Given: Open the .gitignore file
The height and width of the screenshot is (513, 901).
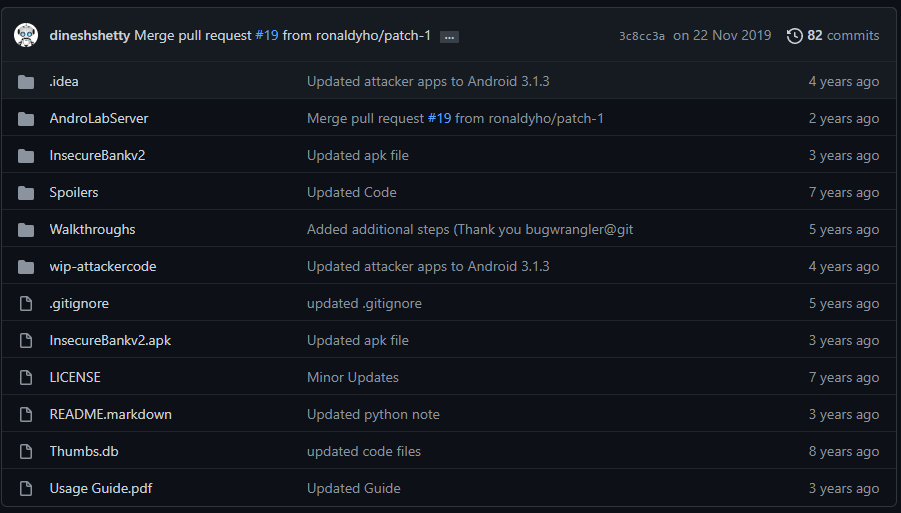Looking at the screenshot, I should 79,303.
